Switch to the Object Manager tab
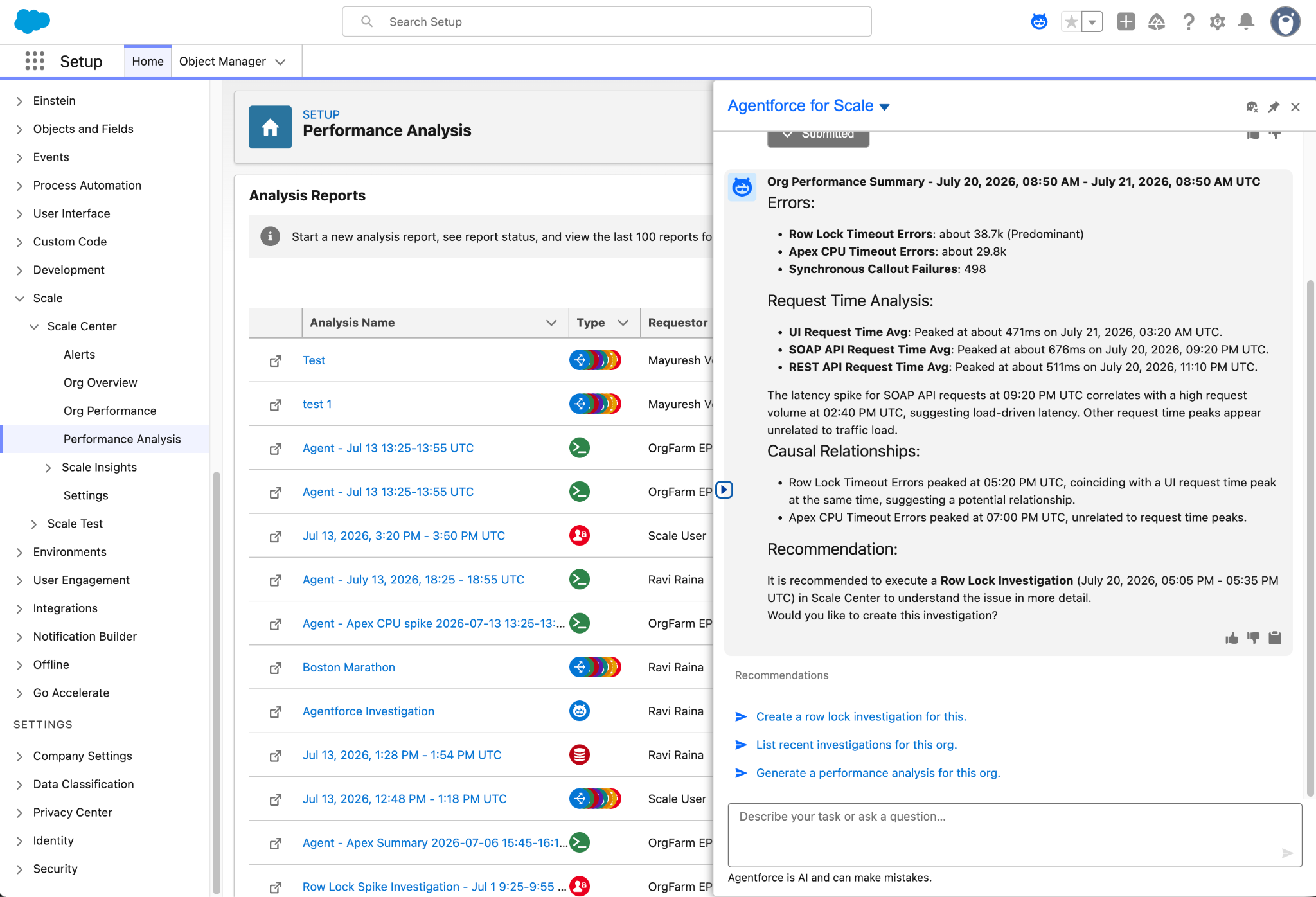The width and height of the screenshot is (1316, 897). coord(222,62)
